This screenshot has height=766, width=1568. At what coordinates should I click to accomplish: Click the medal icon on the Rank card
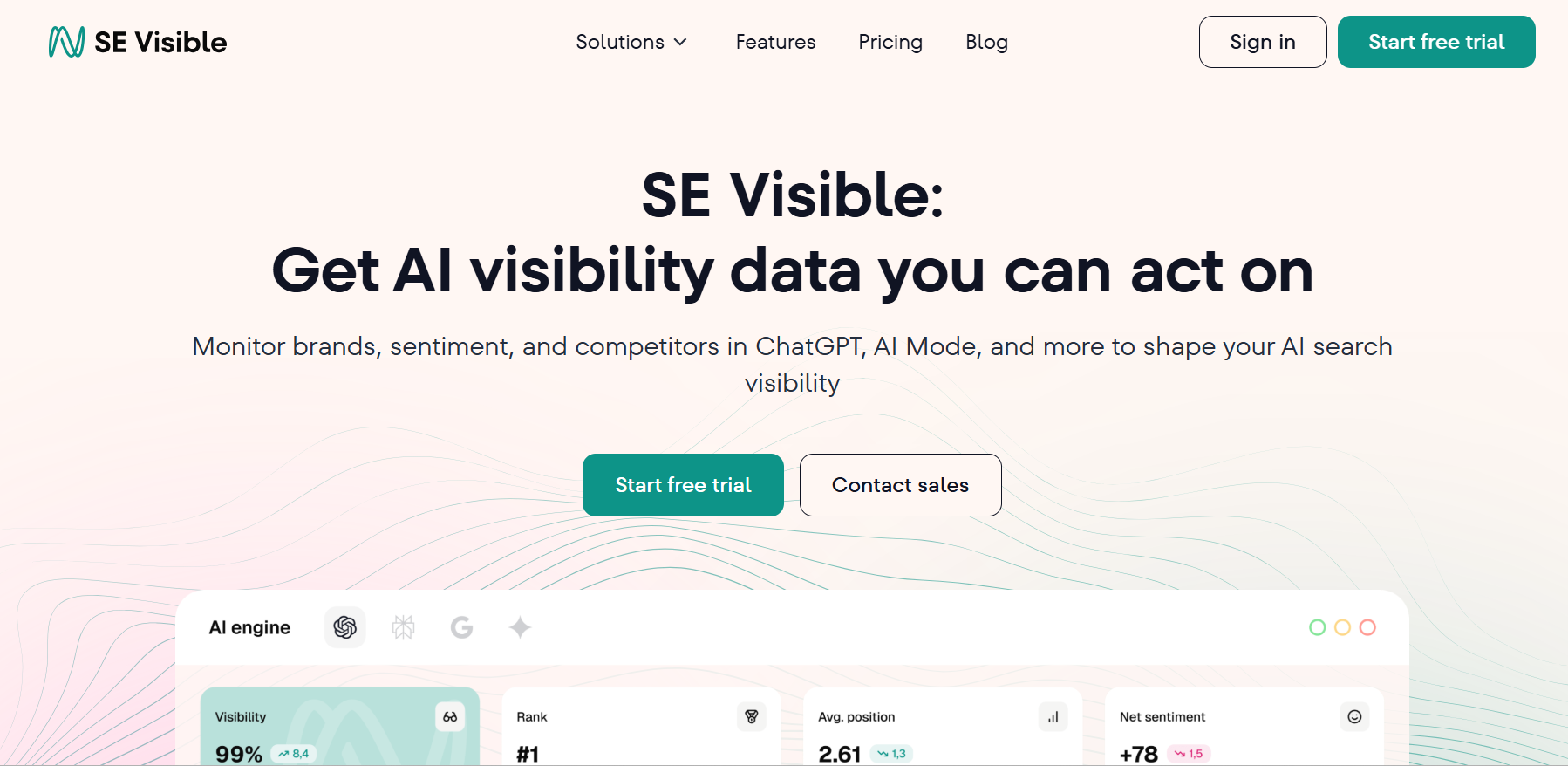click(x=752, y=716)
